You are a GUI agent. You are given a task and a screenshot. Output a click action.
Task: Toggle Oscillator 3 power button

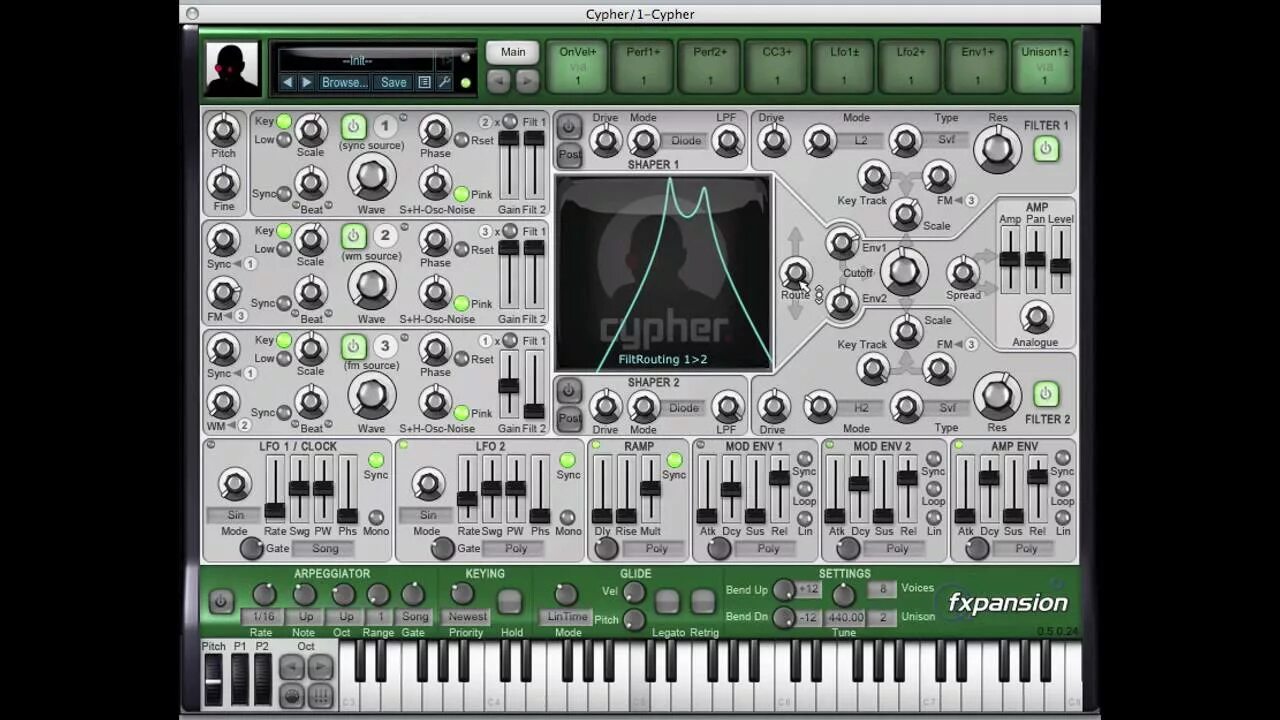(353, 347)
